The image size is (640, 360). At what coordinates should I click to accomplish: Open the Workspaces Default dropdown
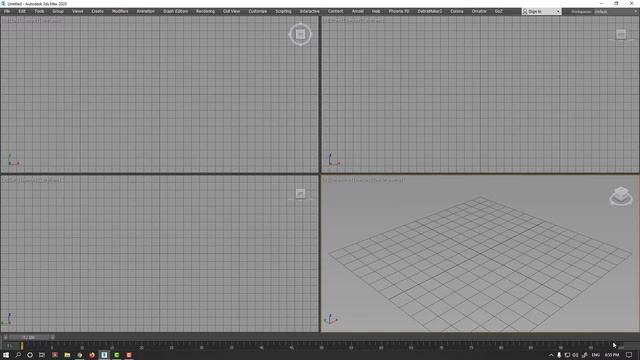[x=616, y=12]
